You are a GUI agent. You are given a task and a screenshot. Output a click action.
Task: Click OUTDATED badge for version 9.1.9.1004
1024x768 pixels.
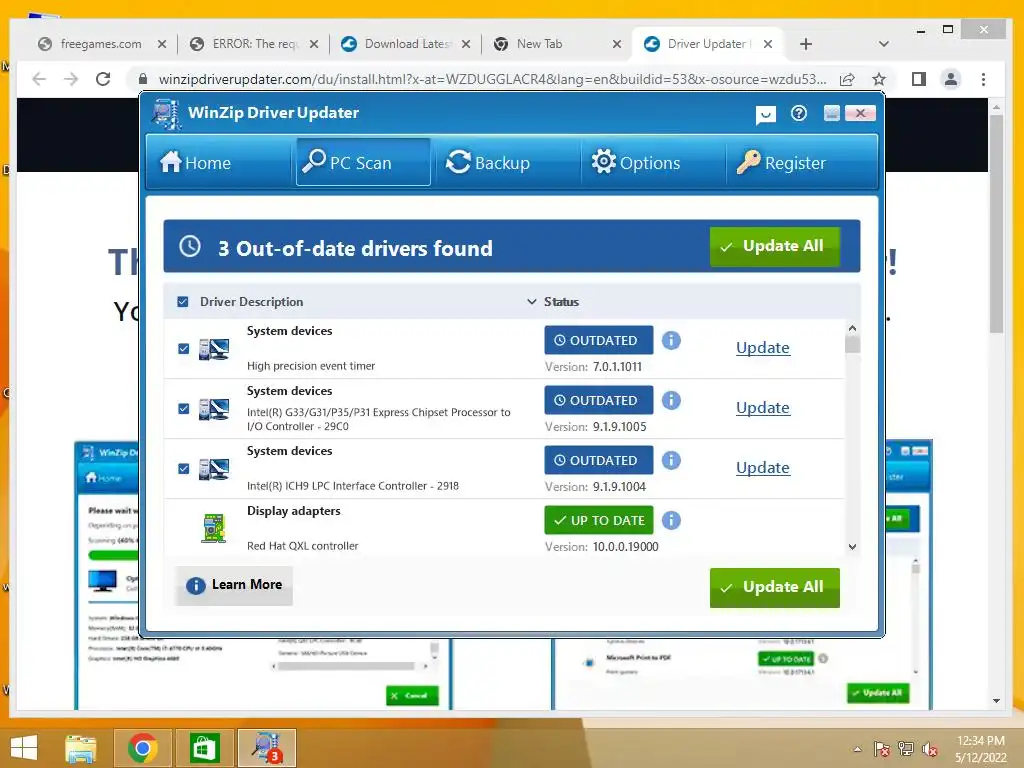tap(598, 460)
